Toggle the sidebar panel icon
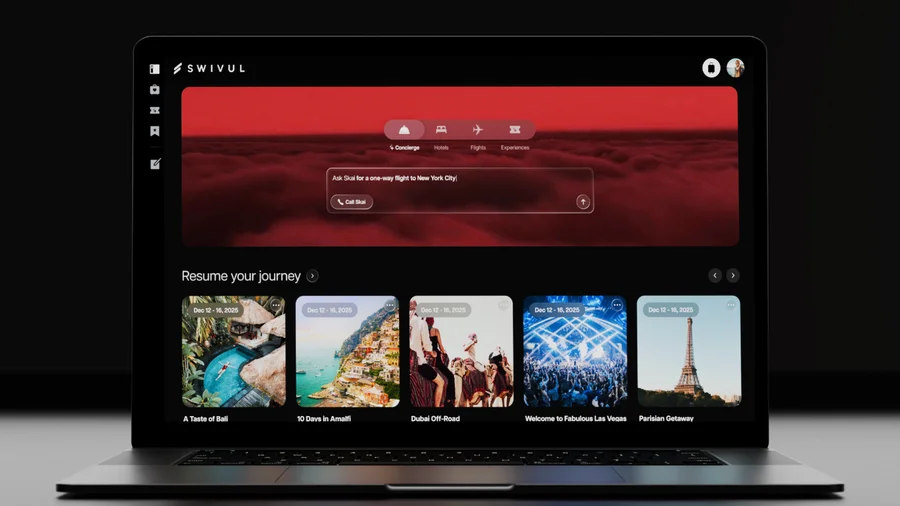The image size is (900, 506). point(155,69)
